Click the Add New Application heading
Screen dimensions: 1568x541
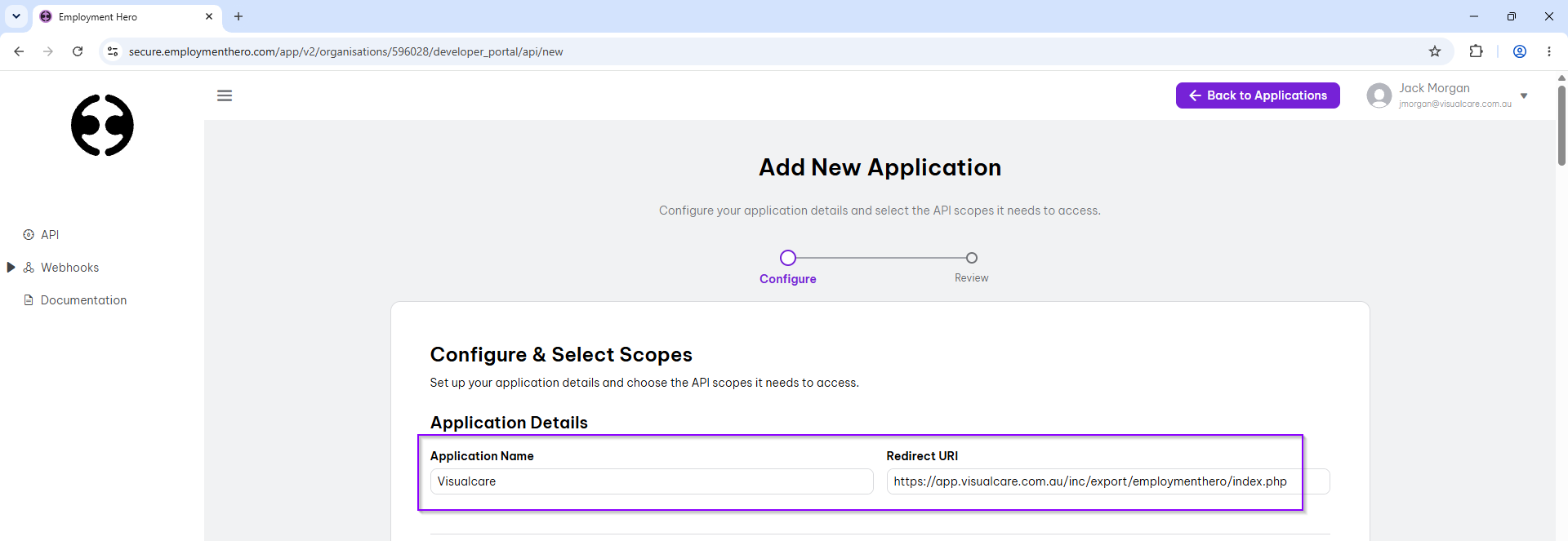880,167
